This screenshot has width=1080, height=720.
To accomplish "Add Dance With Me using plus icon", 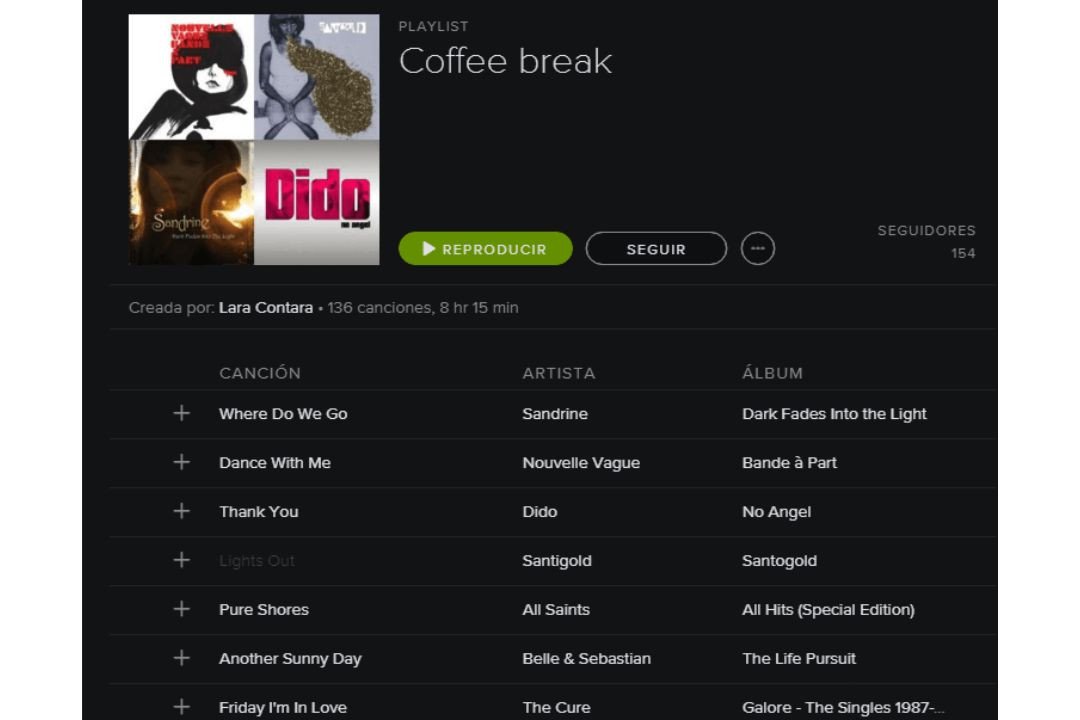I will point(181,462).
